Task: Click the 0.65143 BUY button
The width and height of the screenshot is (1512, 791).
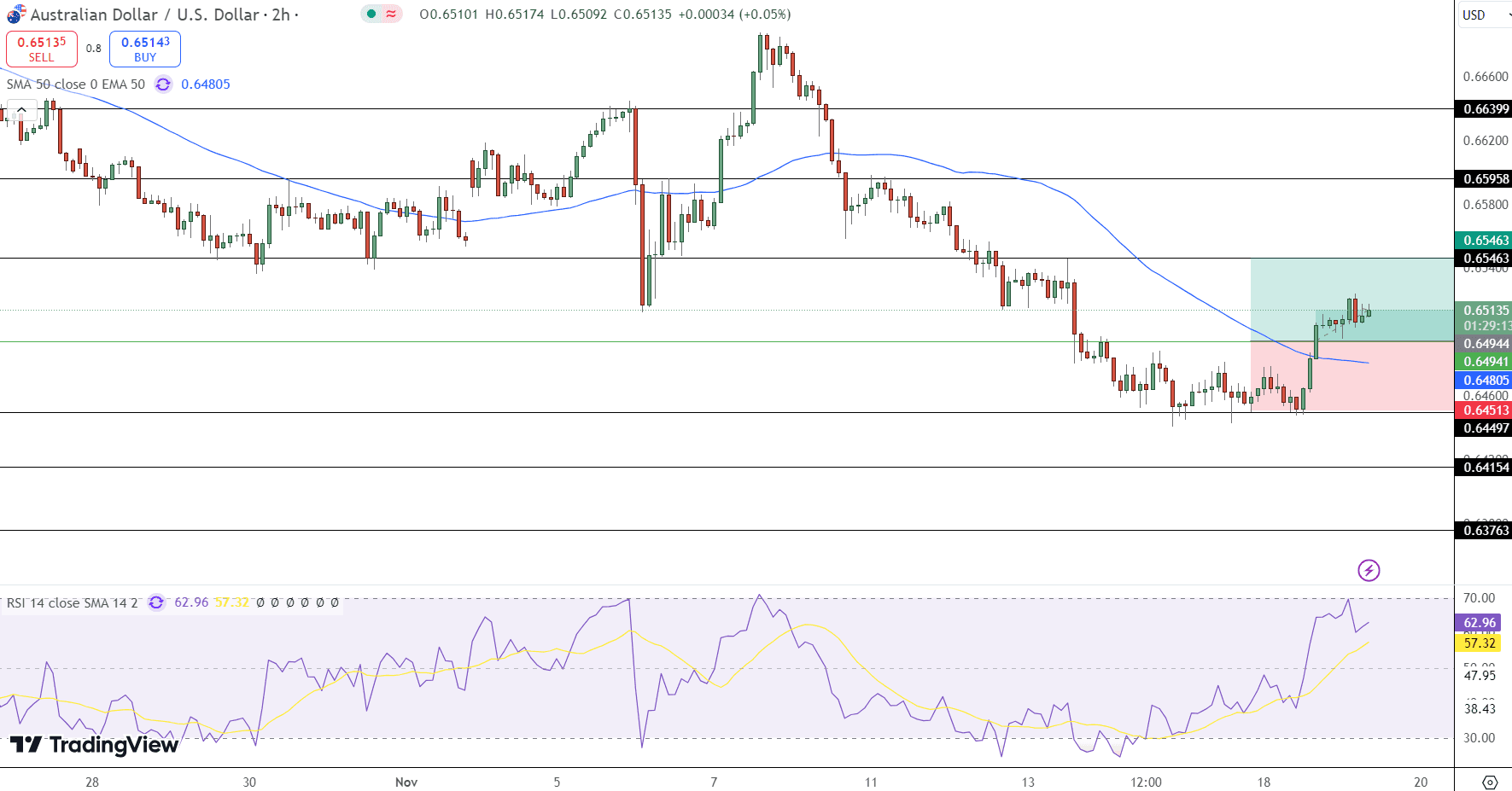Action: tap(145, 49)
